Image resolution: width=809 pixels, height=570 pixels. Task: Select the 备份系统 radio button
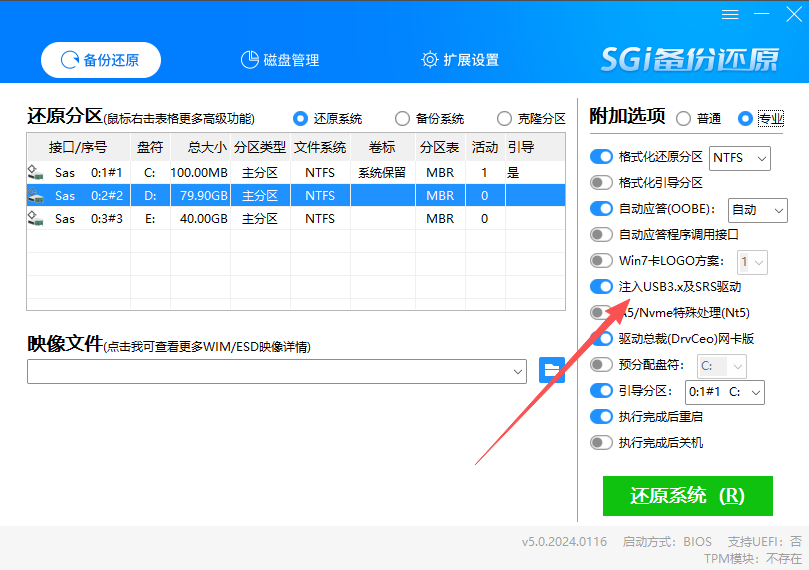402,119
